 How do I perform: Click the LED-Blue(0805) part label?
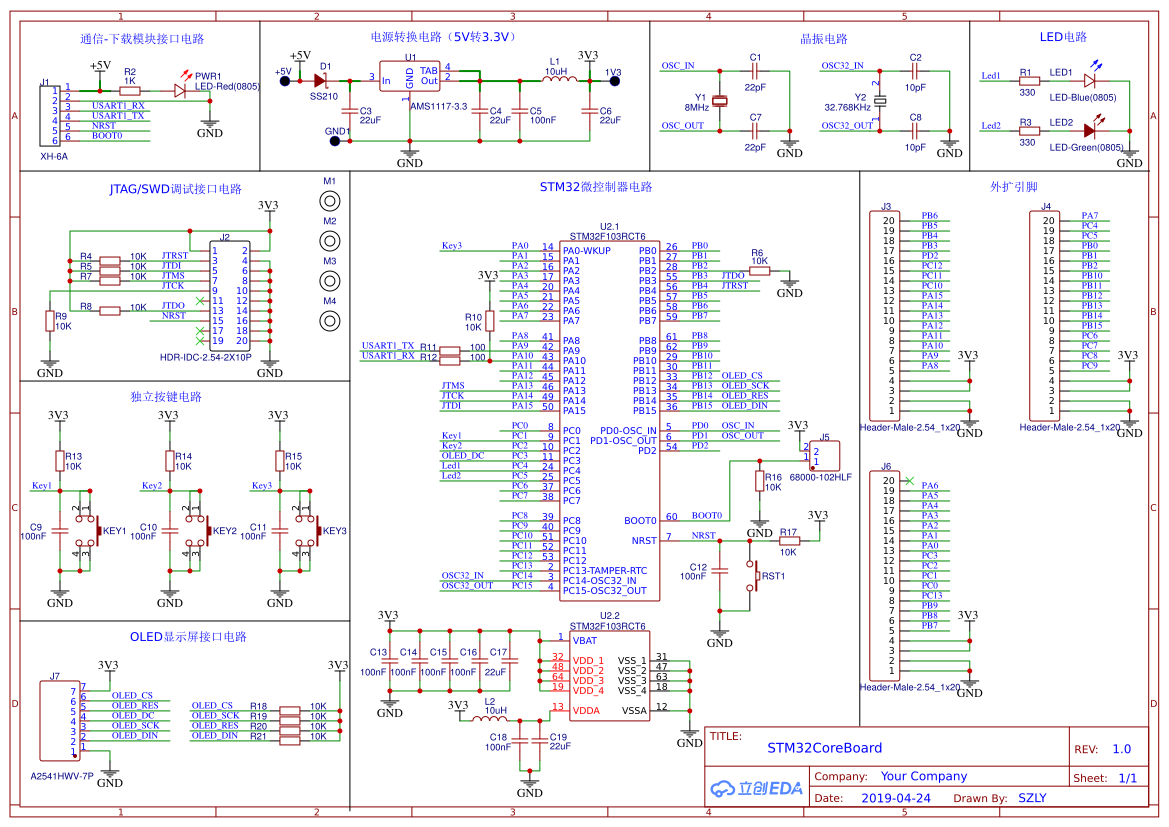[x=1083, y=97]
